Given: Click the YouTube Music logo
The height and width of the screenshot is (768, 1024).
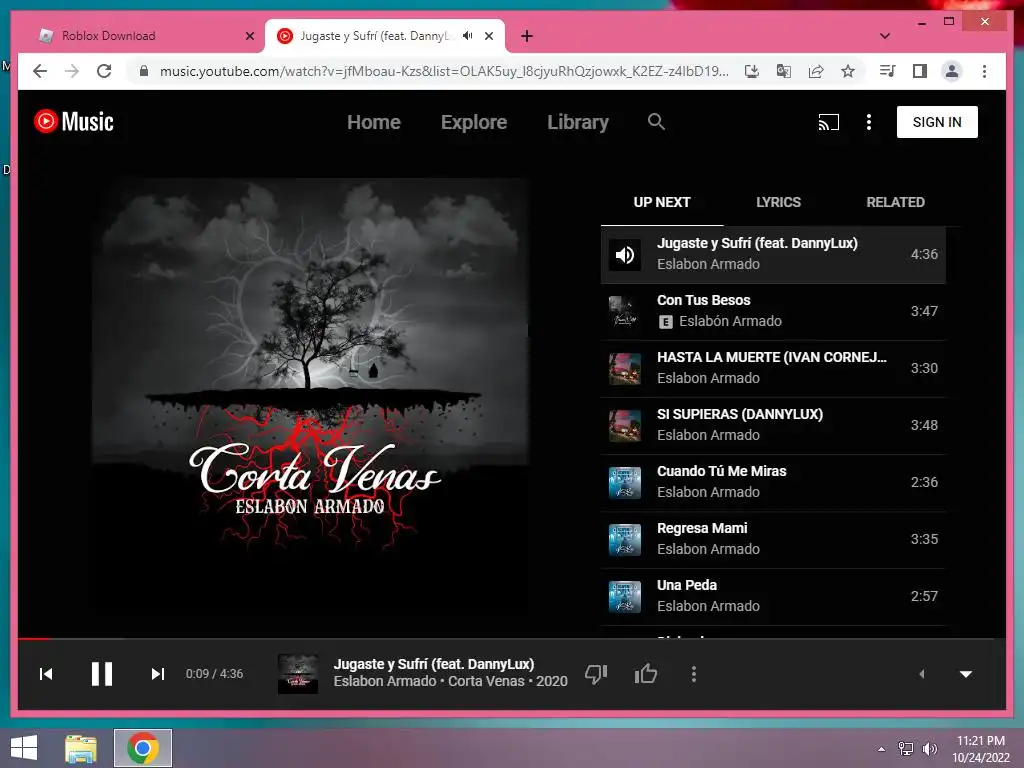Looking at the screenshot, I should (x=74, y=121).
